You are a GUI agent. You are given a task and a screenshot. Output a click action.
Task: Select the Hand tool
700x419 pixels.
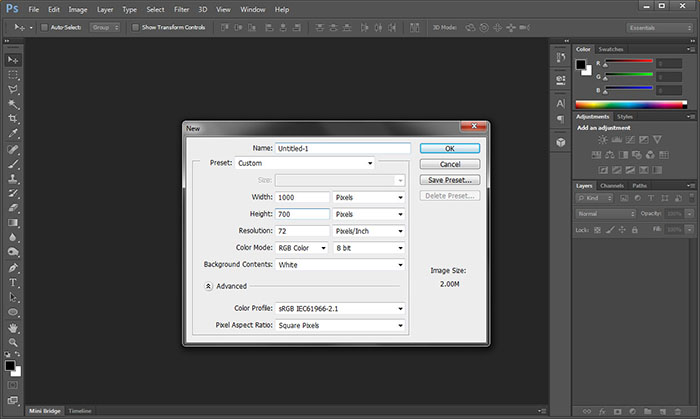tap(14, 326)
